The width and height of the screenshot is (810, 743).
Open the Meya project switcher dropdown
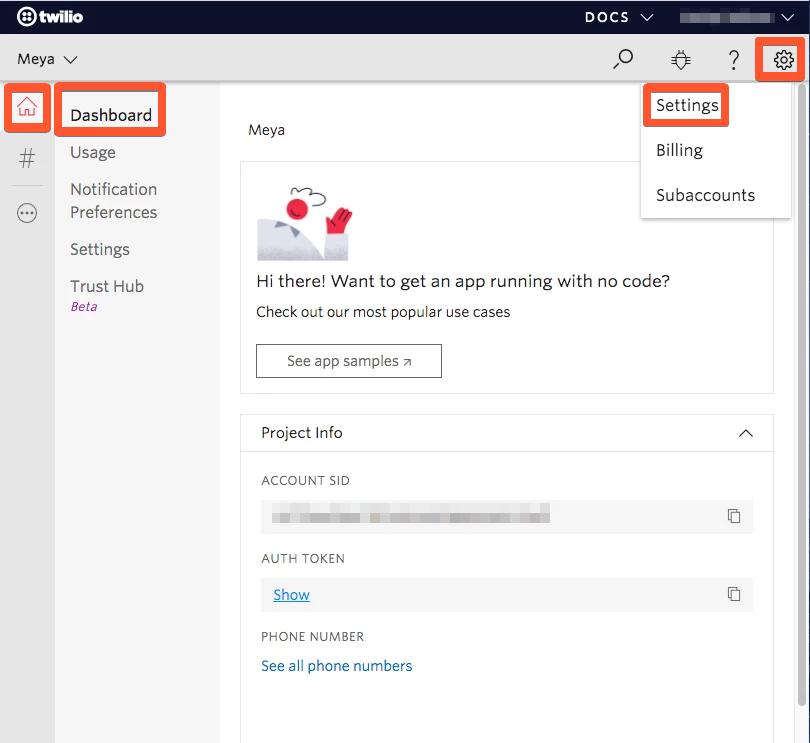(x=47, y=59)
